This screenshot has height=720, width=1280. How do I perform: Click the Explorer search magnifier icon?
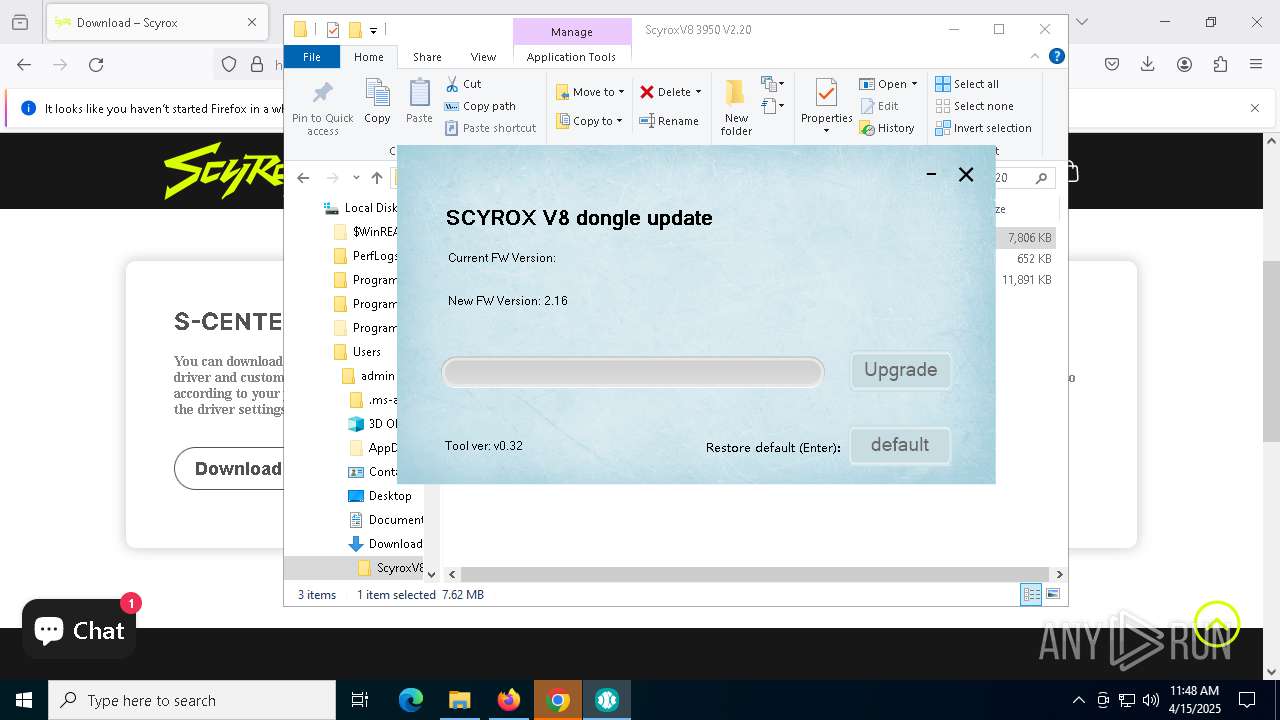1041,178
